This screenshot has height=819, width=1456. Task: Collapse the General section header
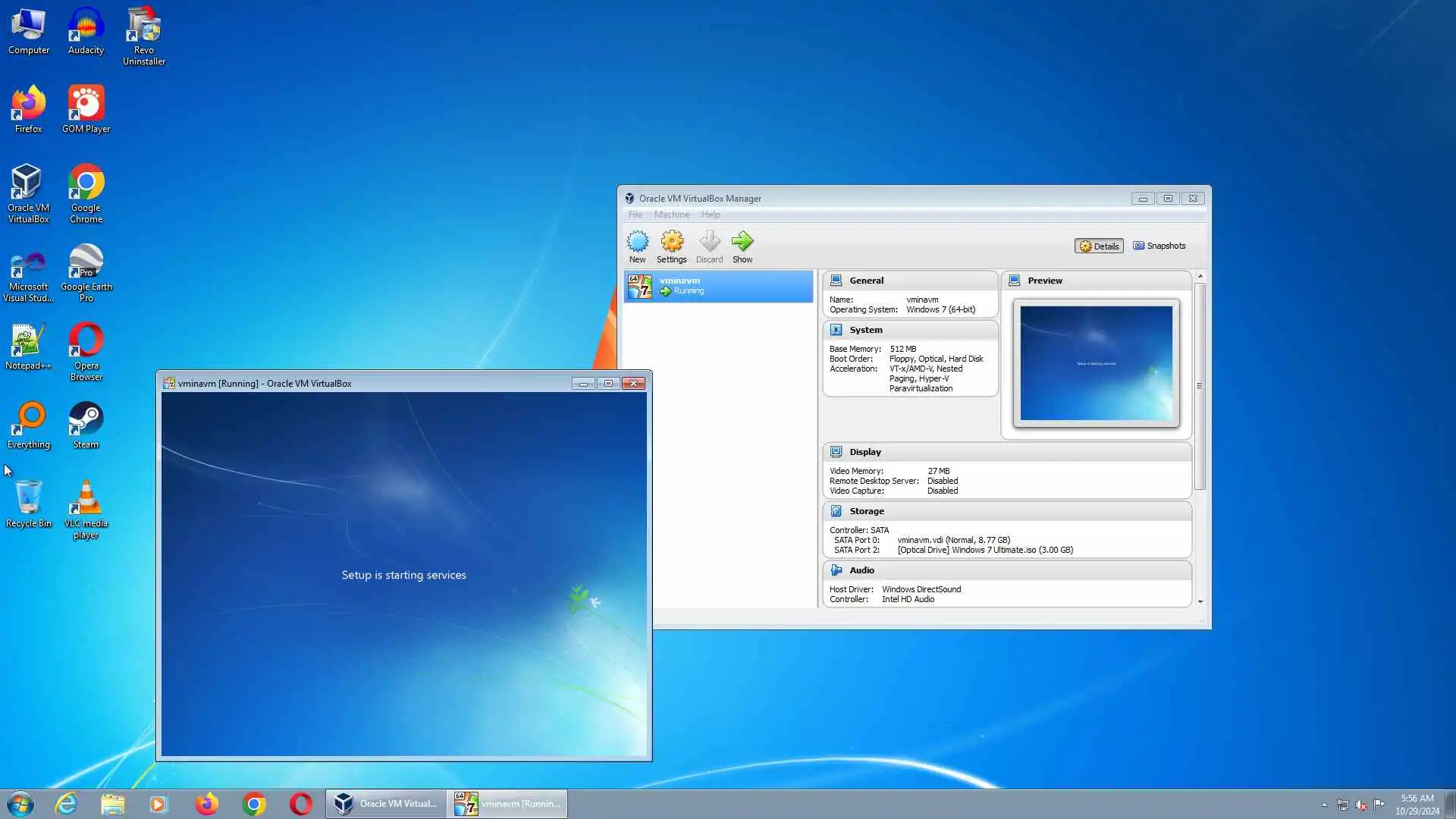(910, 281)
